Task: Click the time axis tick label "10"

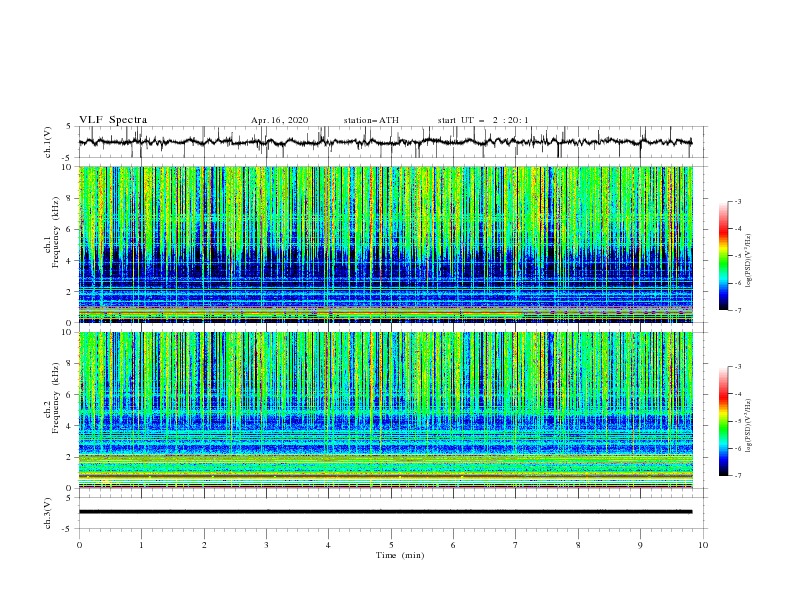Action: [703, 545]
